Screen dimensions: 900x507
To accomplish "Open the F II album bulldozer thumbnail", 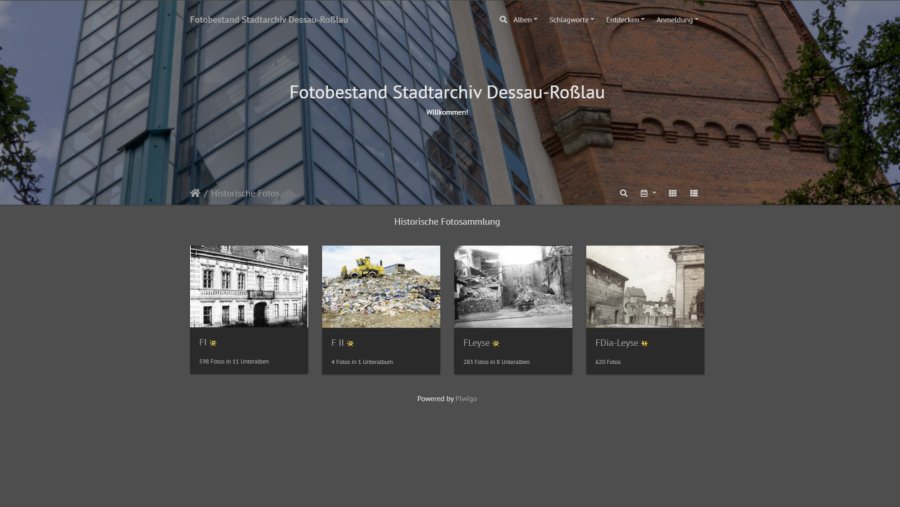I will pos(381,287).
